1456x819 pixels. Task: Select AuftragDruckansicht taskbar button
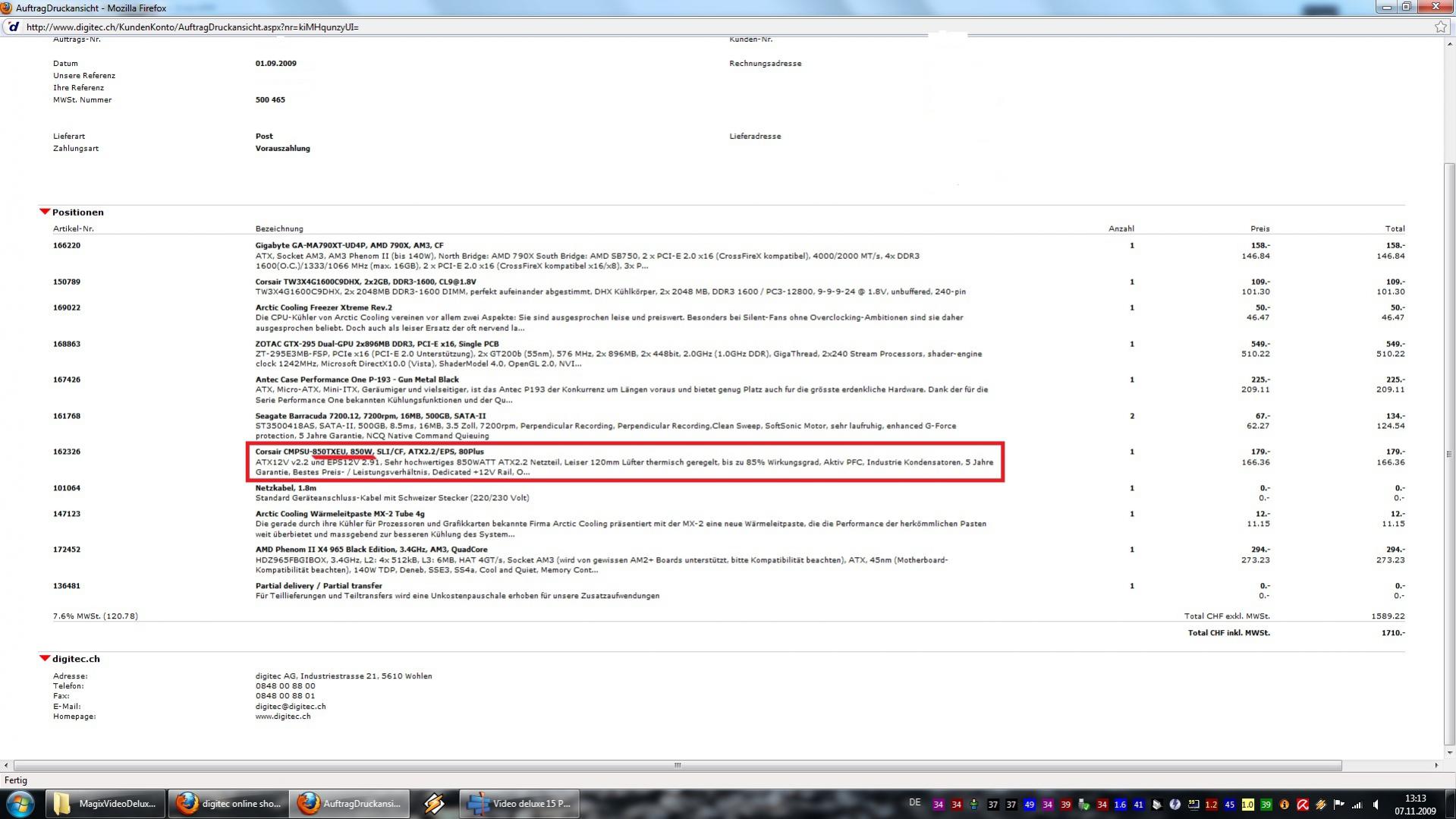350,803
